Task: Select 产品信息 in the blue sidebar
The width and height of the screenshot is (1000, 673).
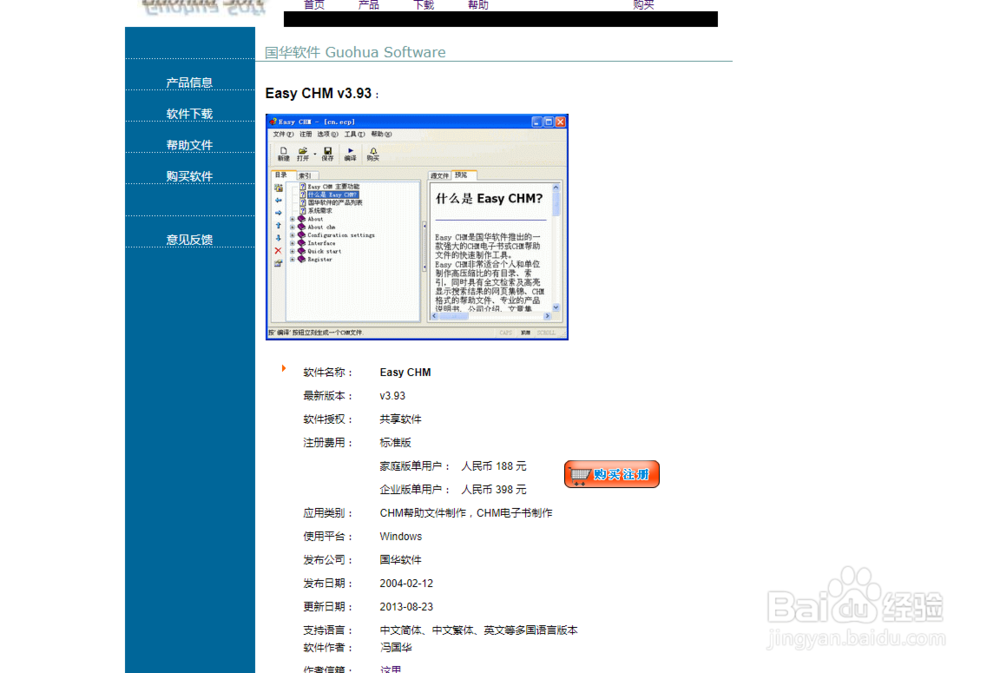Action: pos(189,82)
